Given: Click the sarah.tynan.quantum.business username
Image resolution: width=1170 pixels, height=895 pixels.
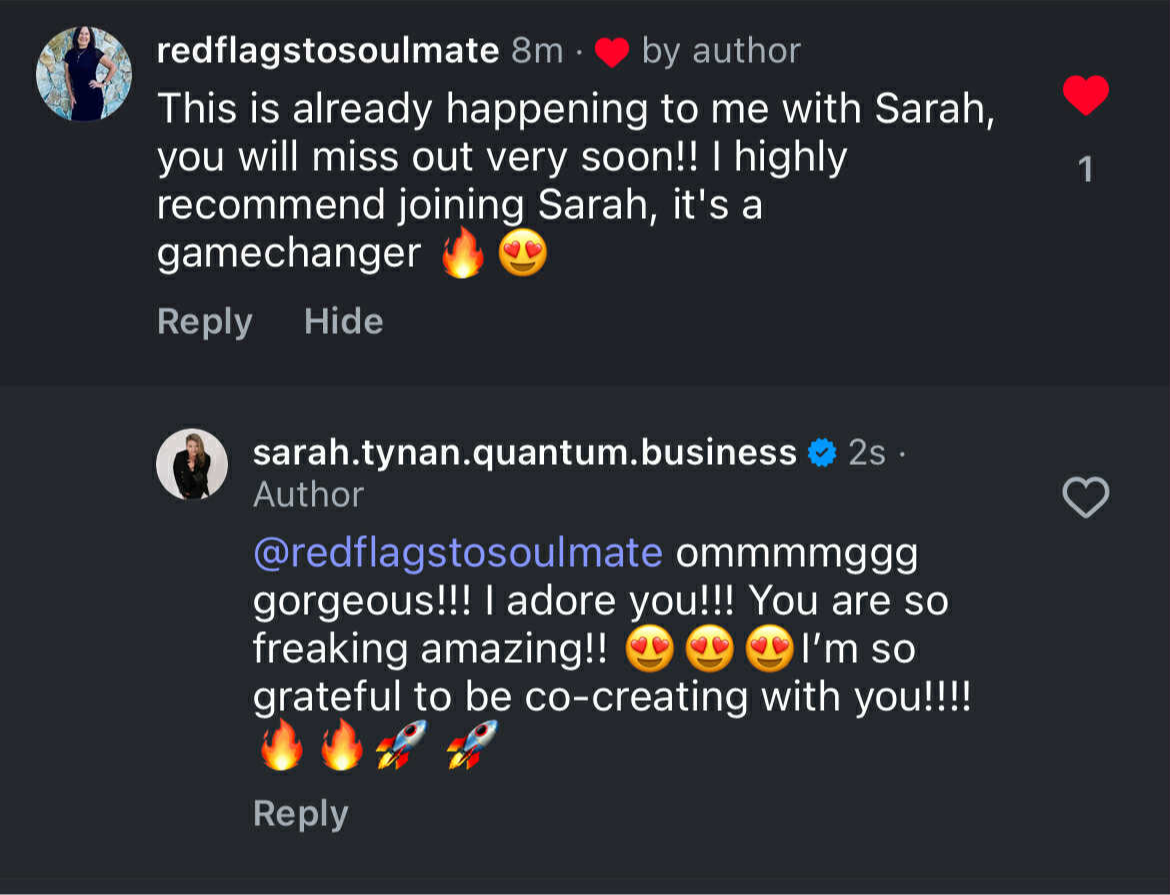Looking at the screenshot, I should pyautogui.click(x=525, y=453).
